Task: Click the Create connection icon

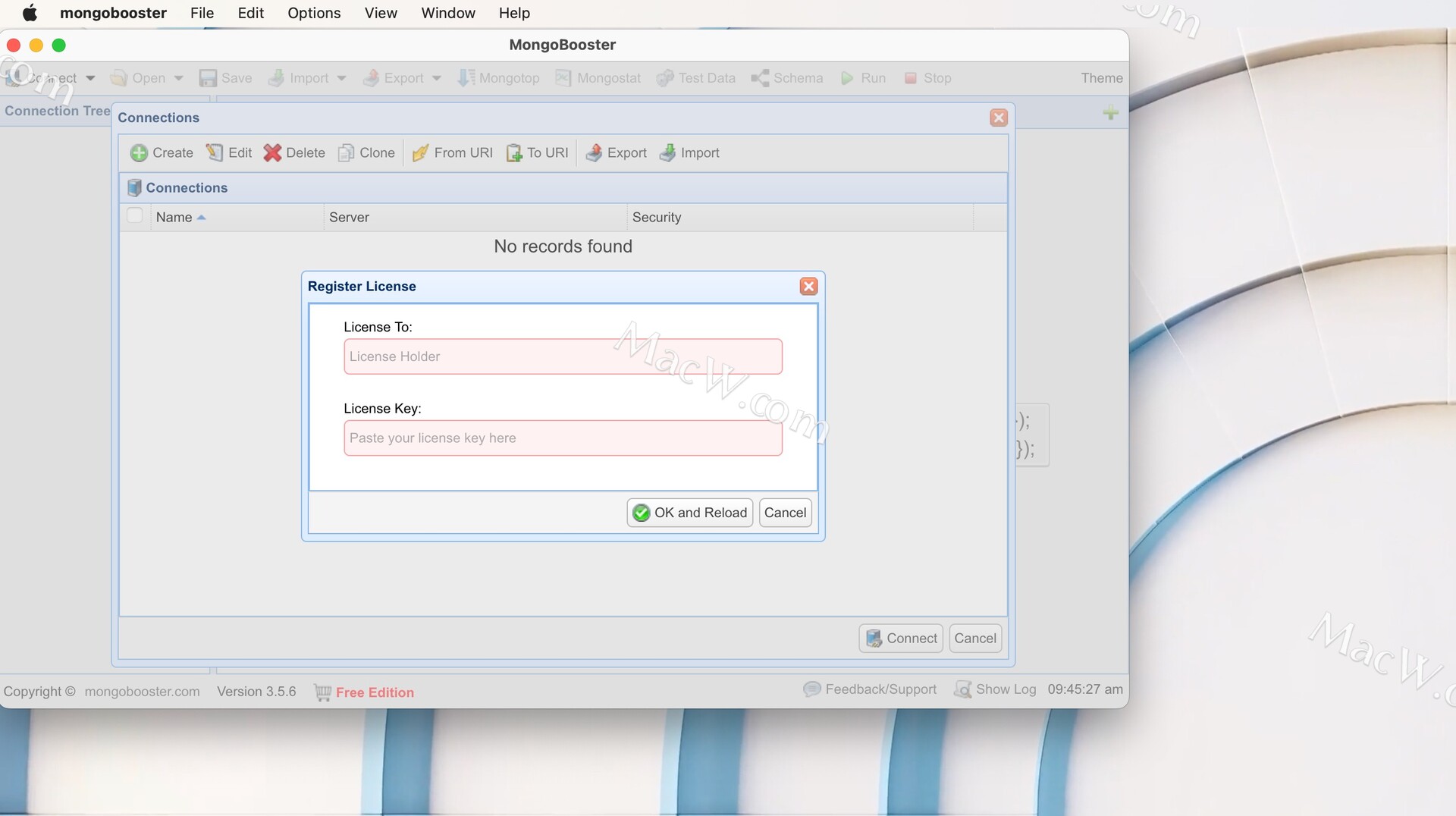Action: coord(139,153)
